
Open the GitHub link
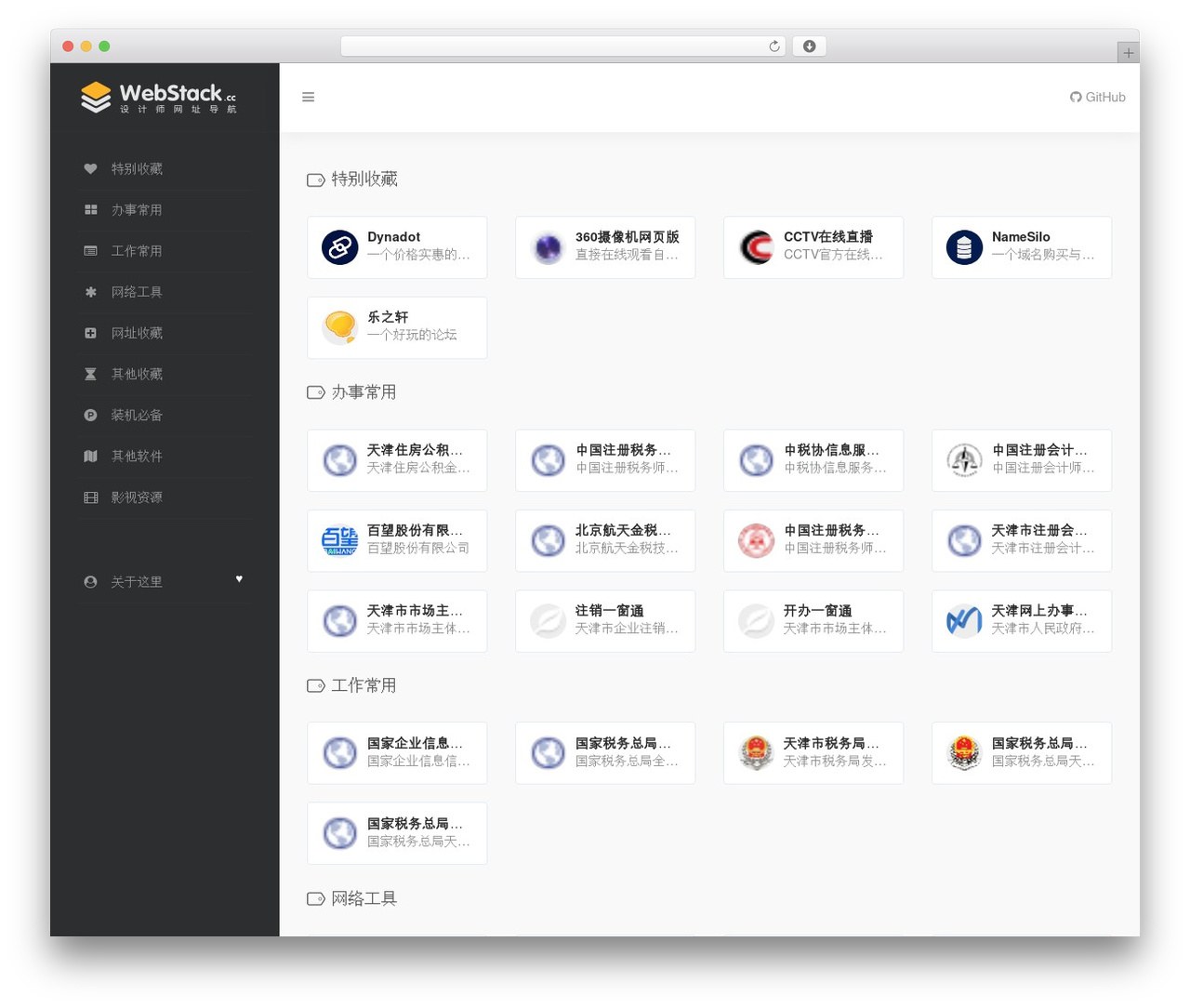(x=1098, y=97)
